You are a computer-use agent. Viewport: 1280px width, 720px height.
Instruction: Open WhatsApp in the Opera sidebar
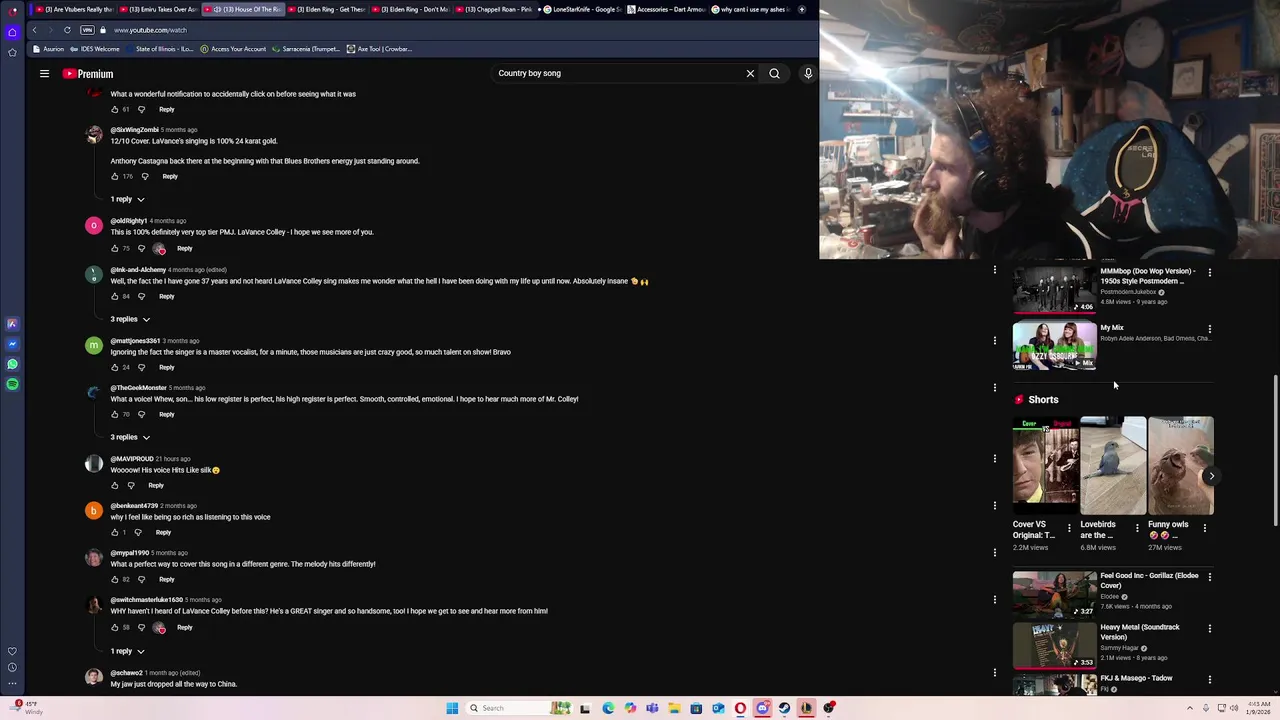click(x=12, y=364)
